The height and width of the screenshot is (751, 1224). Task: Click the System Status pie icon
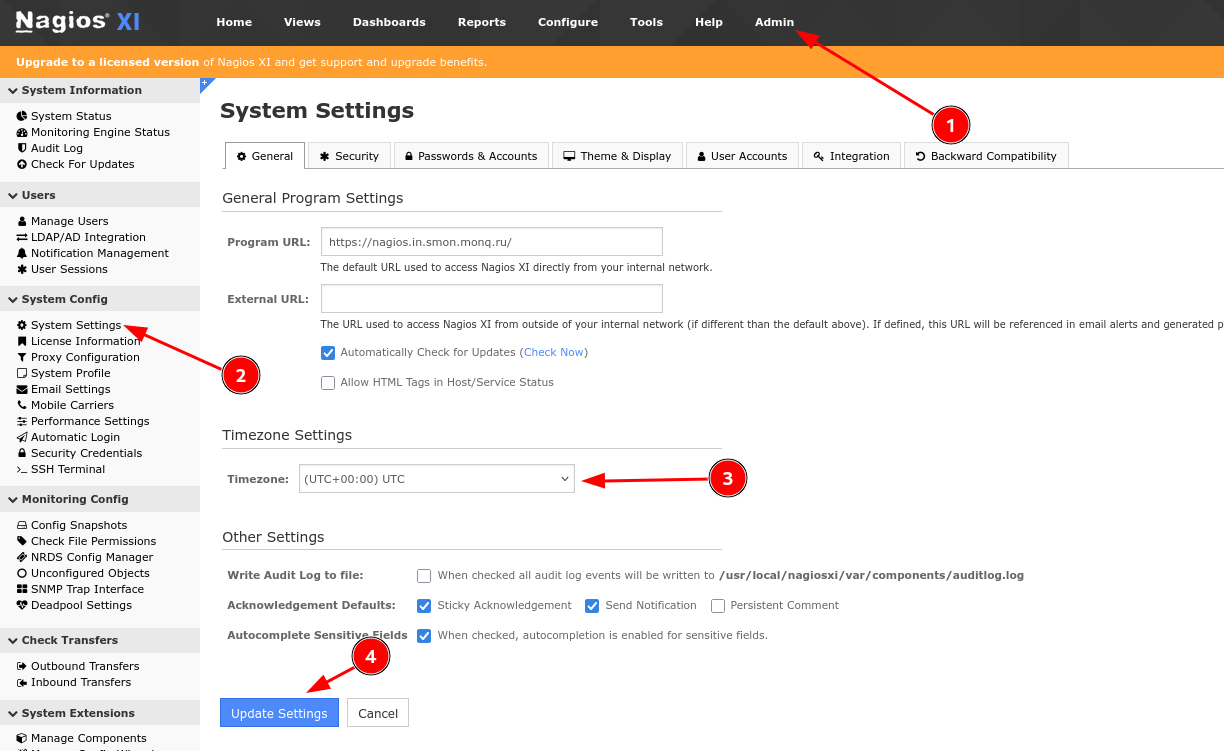click(x=22, y=116)
